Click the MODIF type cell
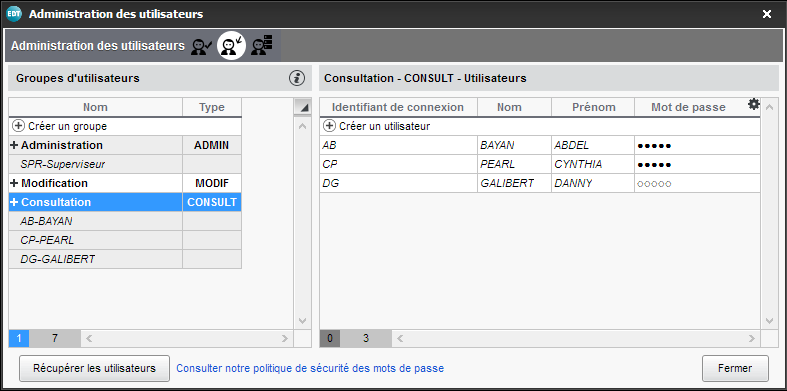The width and height of the screenshot is (787, 391). [x=212, y=183]
